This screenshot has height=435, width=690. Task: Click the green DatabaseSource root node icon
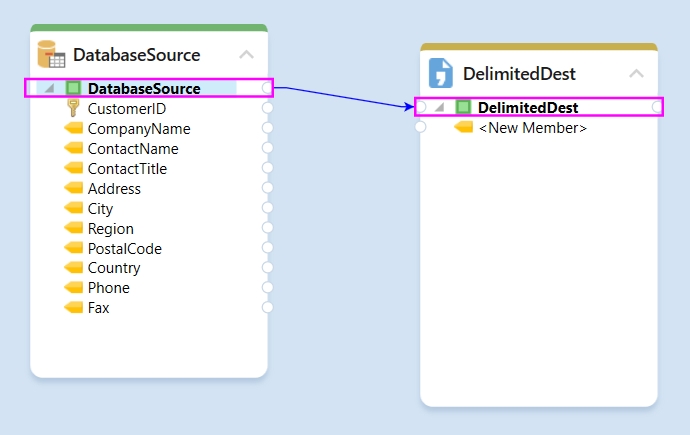coord(72,88)
